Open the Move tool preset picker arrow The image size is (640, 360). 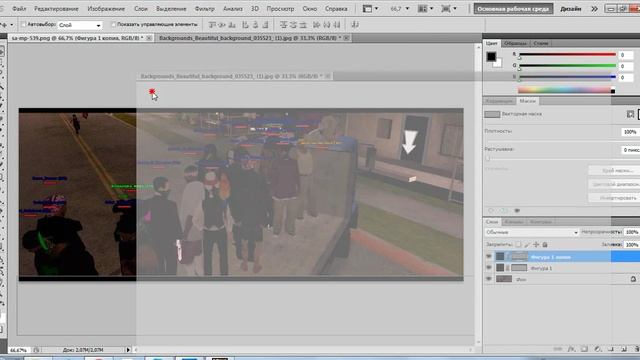coord(11,25)
